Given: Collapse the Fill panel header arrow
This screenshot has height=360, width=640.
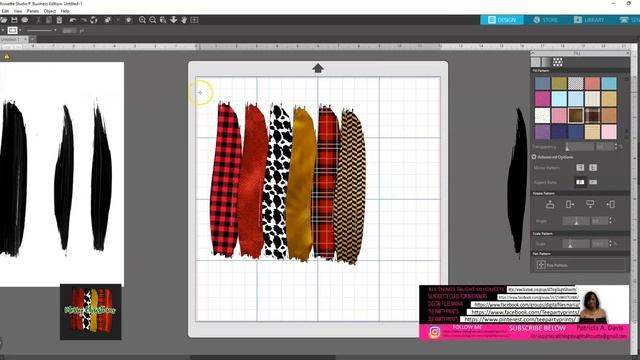Looking at the screenshot, I should point(533,53).
